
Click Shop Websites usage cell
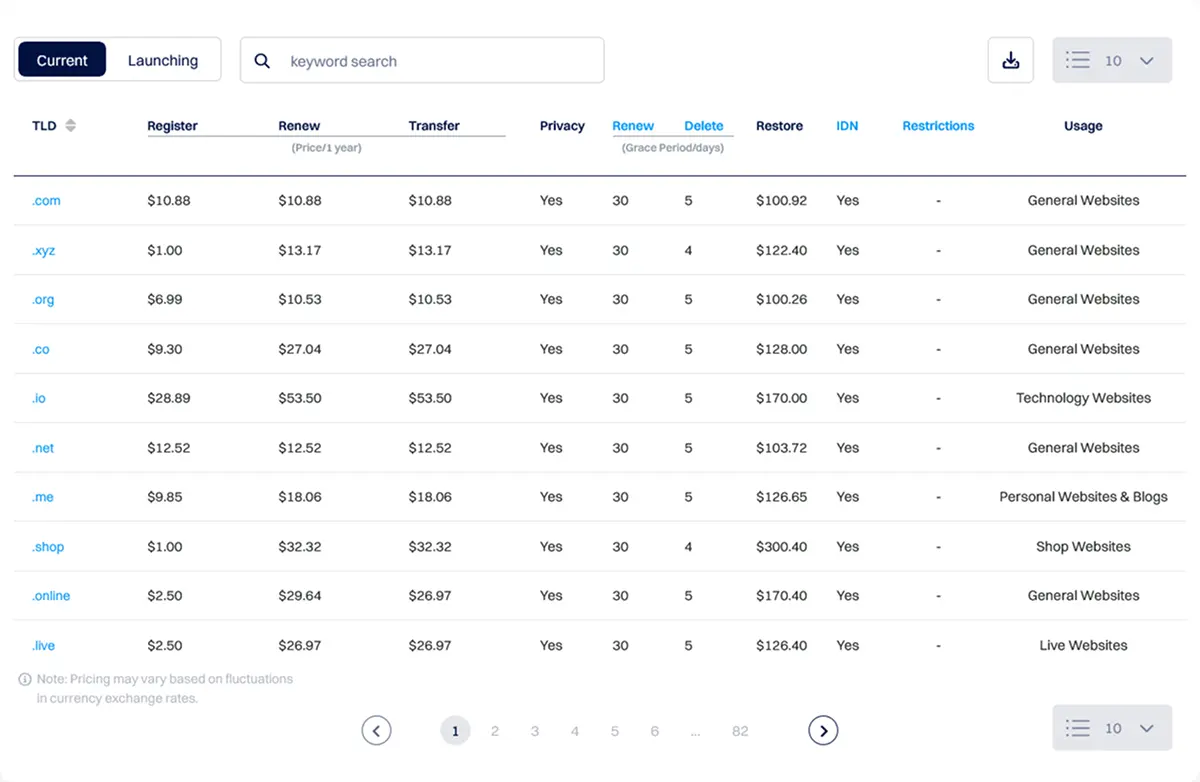pyautogui.click(x=1083, y=547)
